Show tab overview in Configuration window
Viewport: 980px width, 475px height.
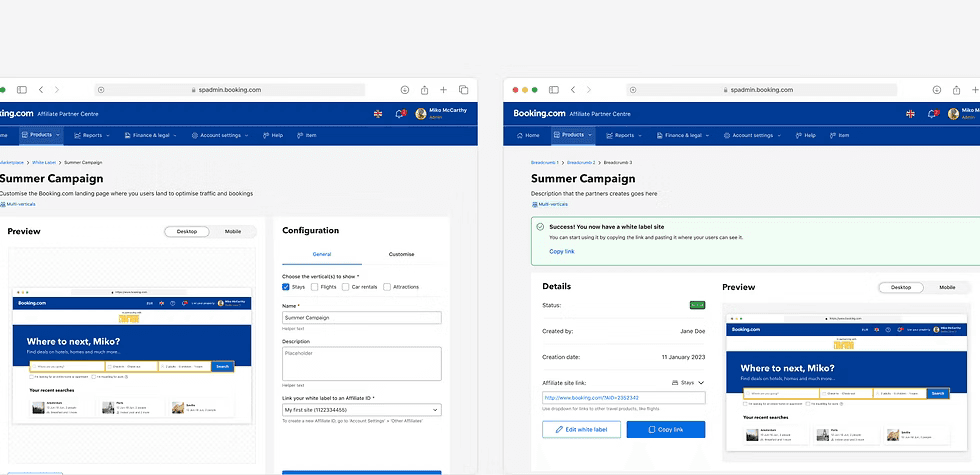(x=464, y=90)
